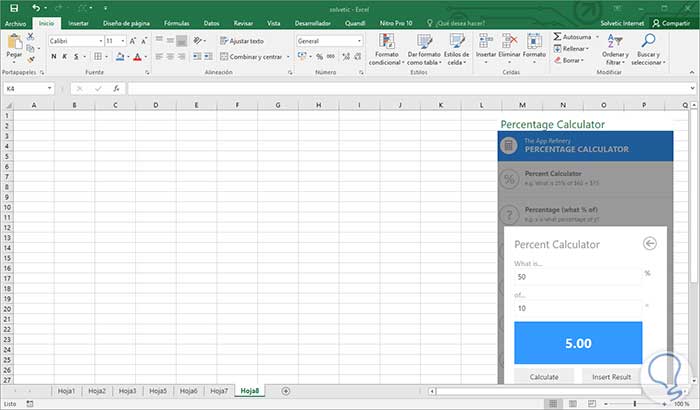This screenshot has width=700, height=410.
Task: Open Estilos de celda gallery
Action: [x=456, y=49]
